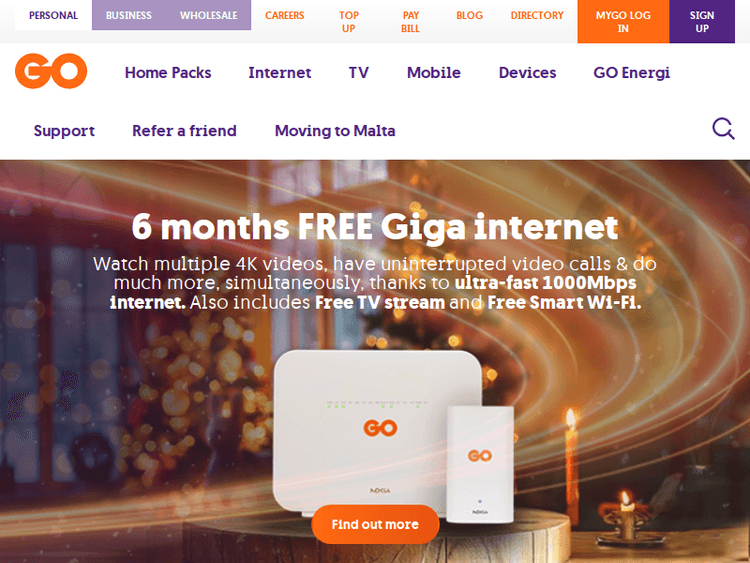Open the GO Energi menu item
The height and width of the screenshot is (563, 750).
pos(631,73)
